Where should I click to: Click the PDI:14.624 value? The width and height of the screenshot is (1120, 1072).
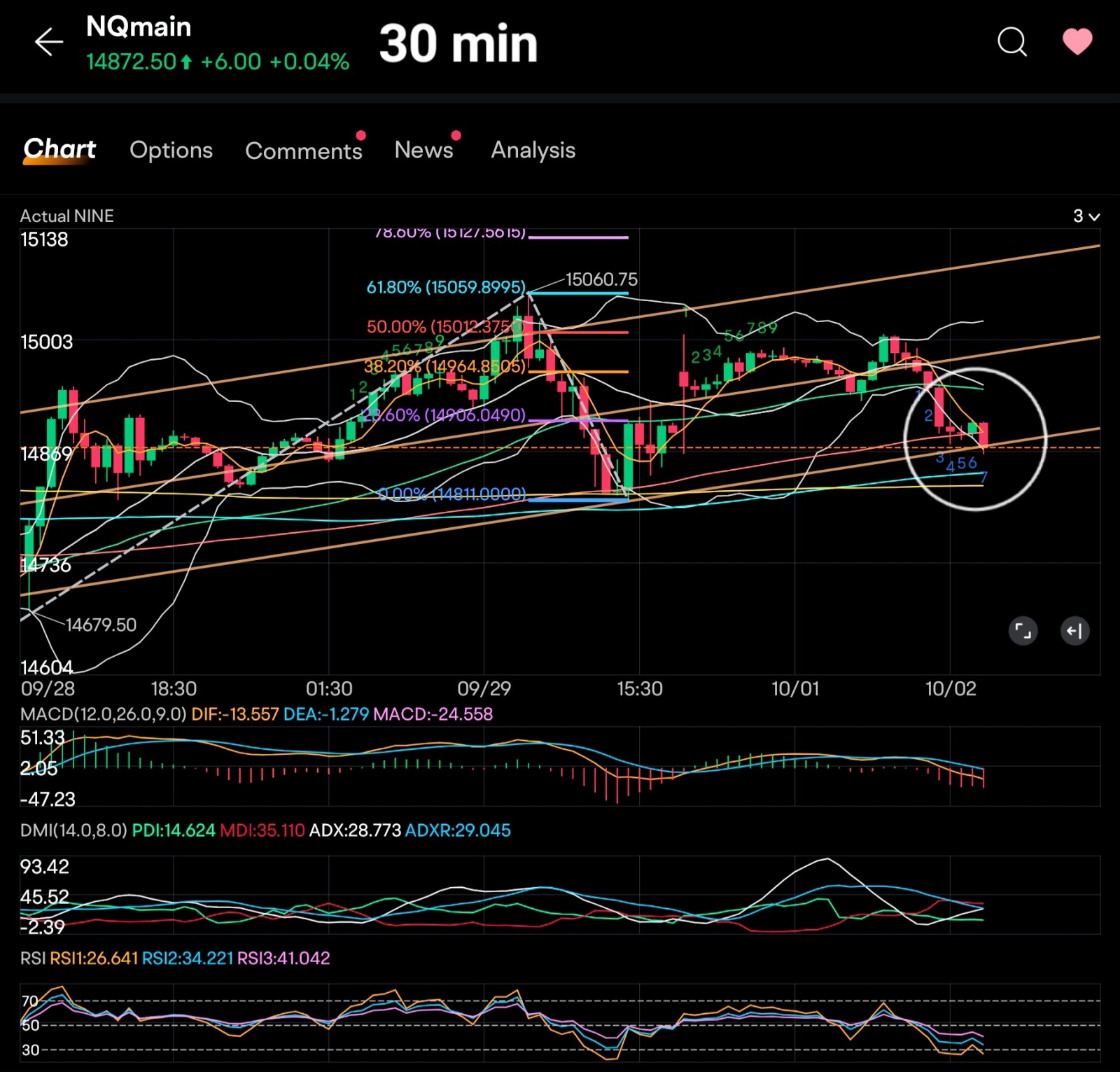pos(174,830)
